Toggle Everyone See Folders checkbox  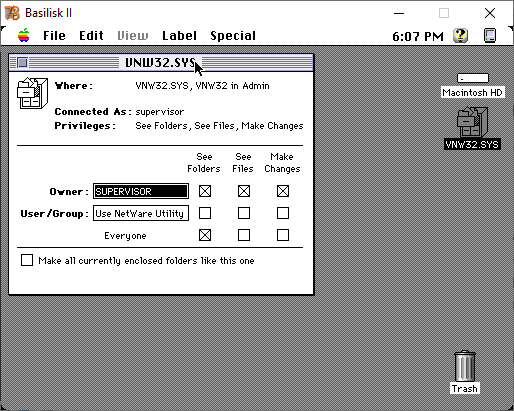pyautogui.click(x=205, y=235)
